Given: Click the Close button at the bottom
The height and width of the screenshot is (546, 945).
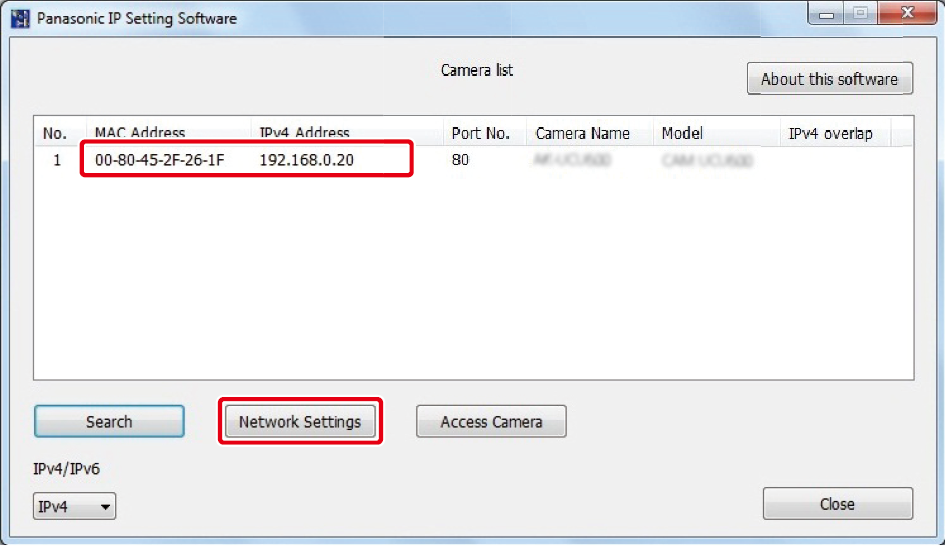Looking at the screenshot, I should (x=837, y=504).
